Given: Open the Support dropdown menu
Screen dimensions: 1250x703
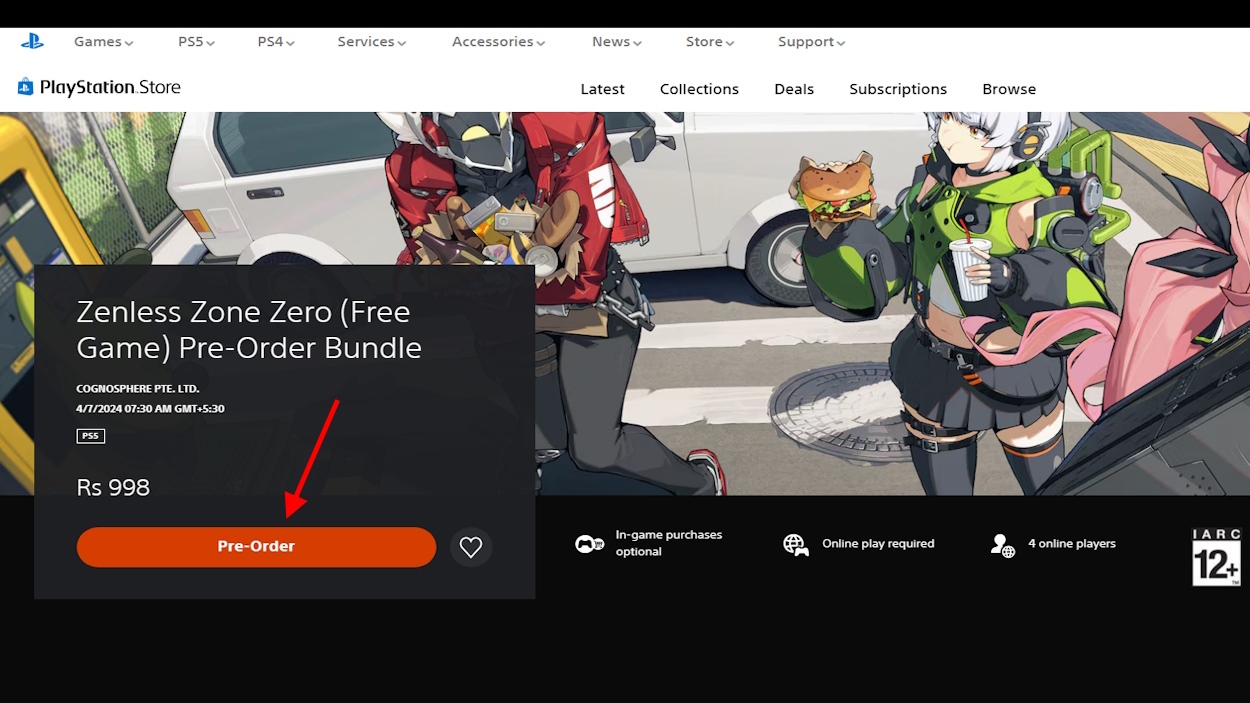Looking at the screenshot, I should coord(810,41).
